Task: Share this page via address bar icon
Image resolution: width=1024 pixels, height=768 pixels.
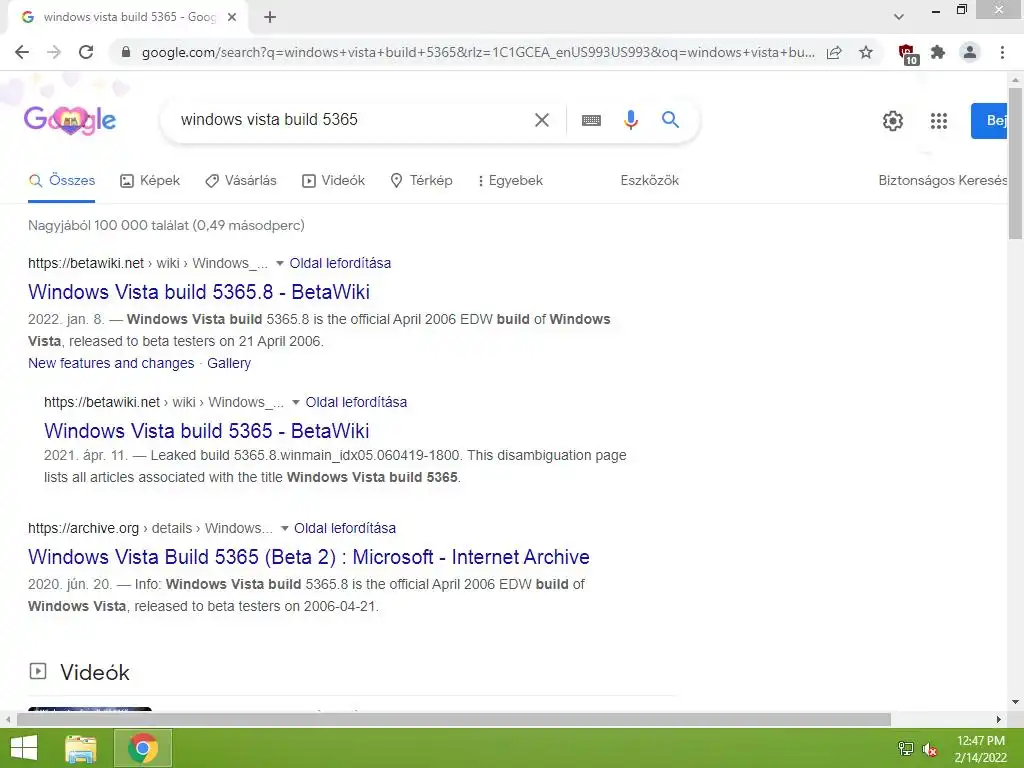Action: point(834,52)
